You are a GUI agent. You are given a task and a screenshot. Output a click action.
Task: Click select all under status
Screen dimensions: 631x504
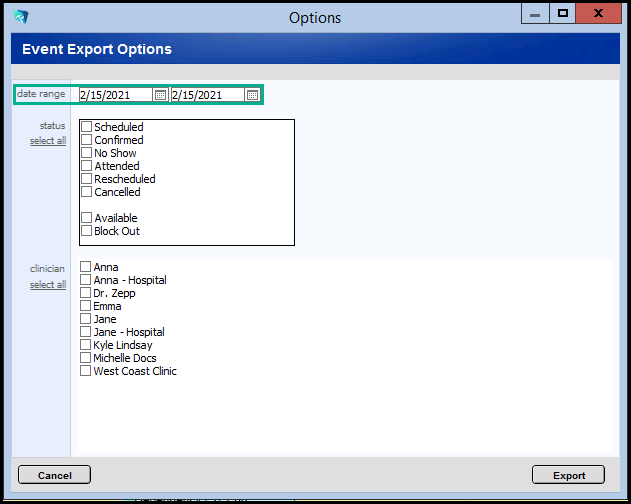[x=48, y=141]
